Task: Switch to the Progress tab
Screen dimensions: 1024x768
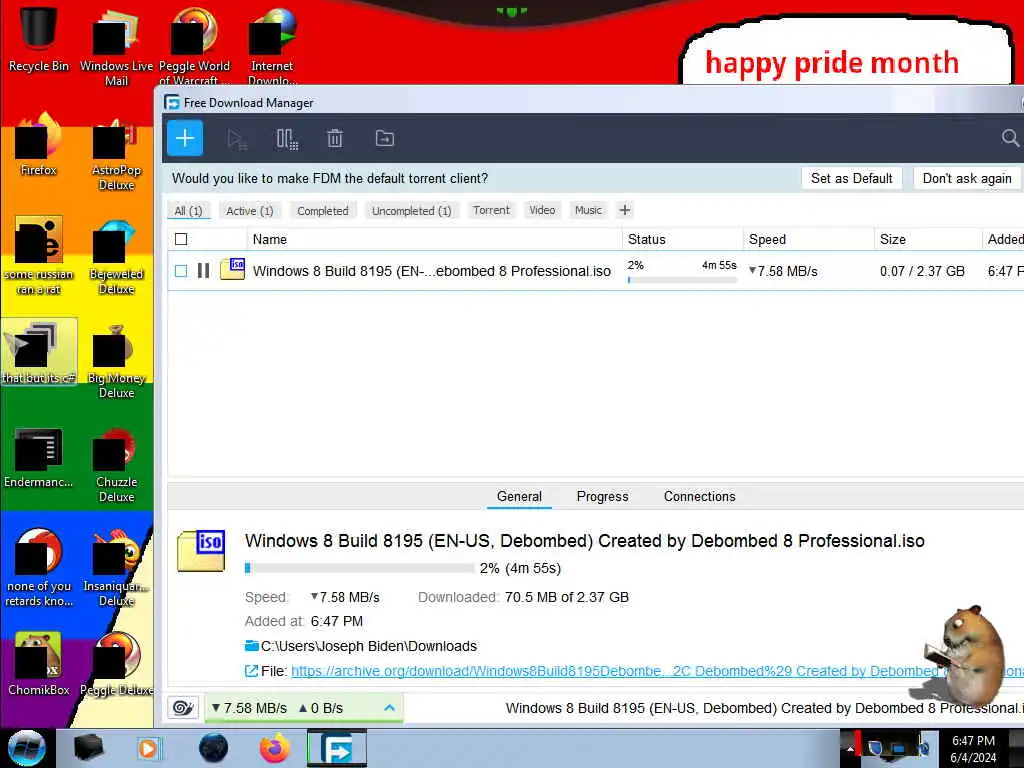Action: pos(602,496)
